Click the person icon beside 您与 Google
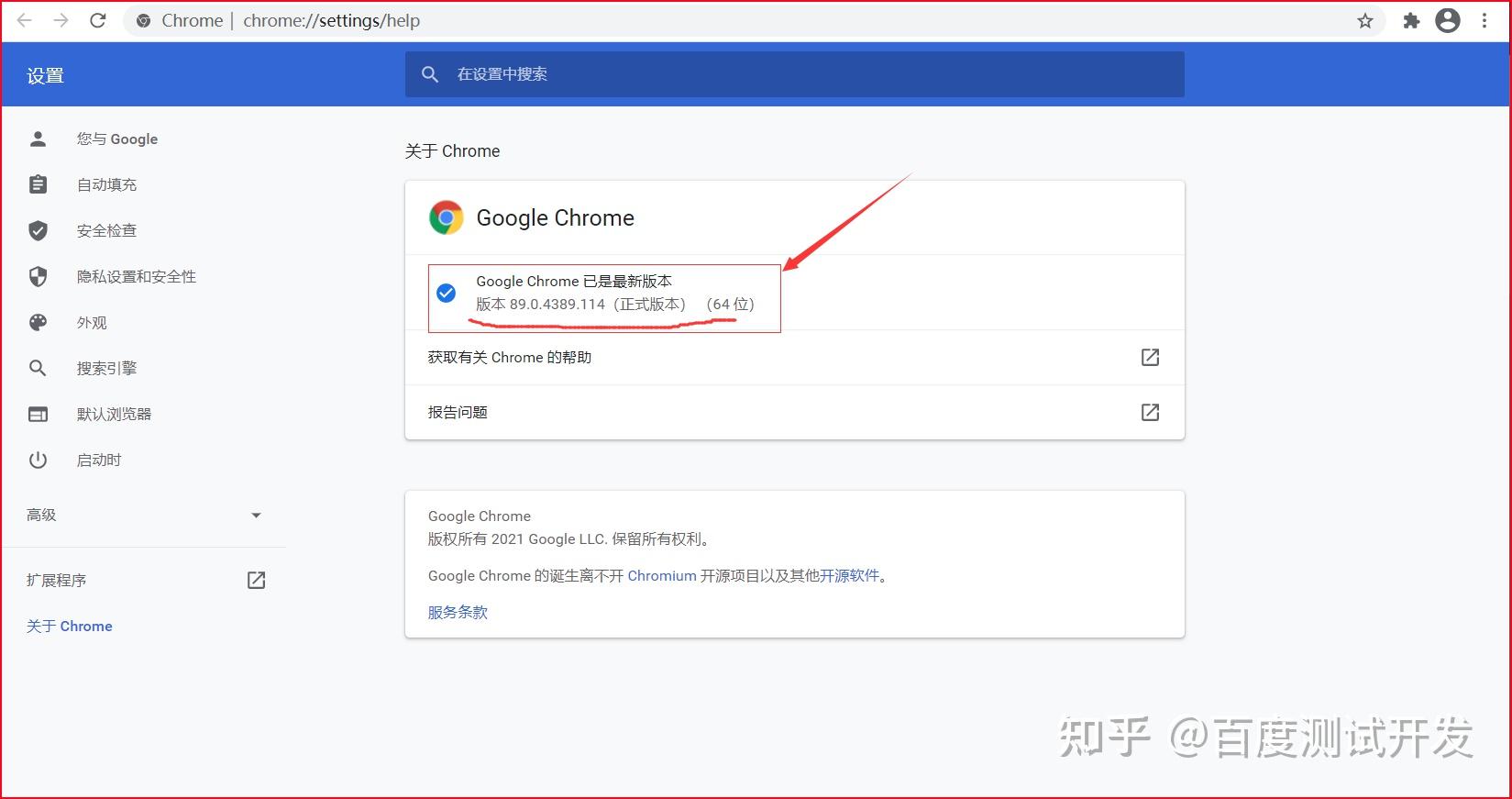 coord(38,139)
